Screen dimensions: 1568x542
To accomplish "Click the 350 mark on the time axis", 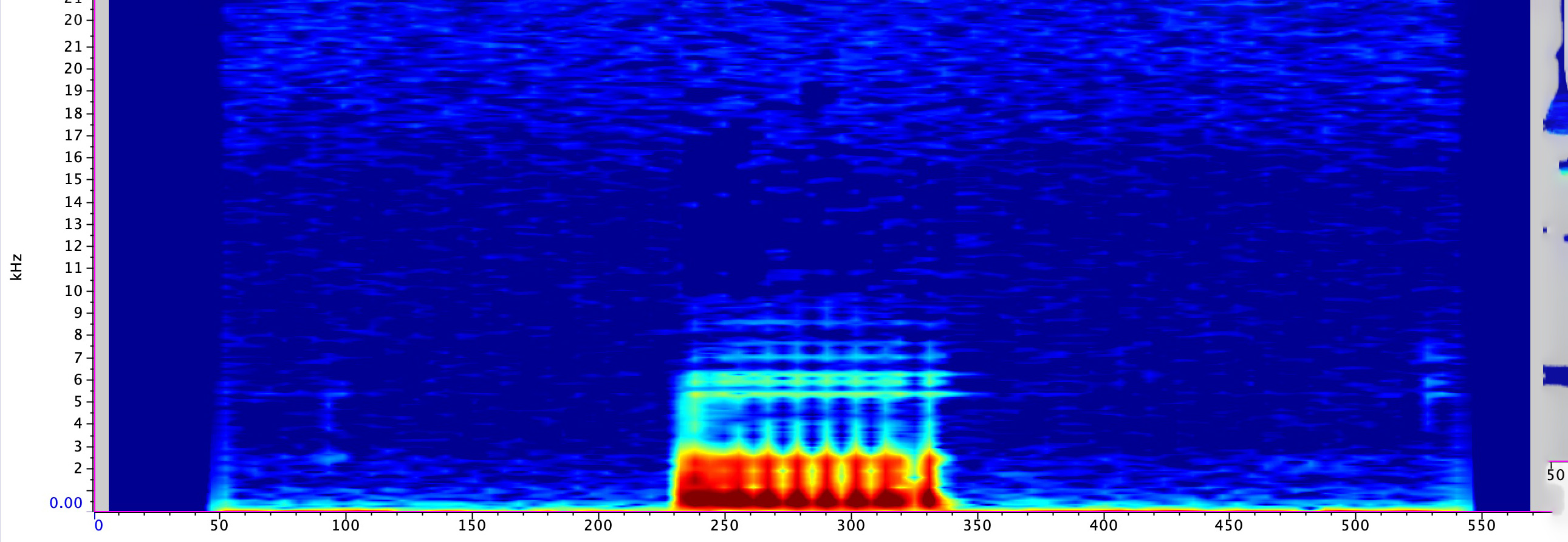I will 977,526.
